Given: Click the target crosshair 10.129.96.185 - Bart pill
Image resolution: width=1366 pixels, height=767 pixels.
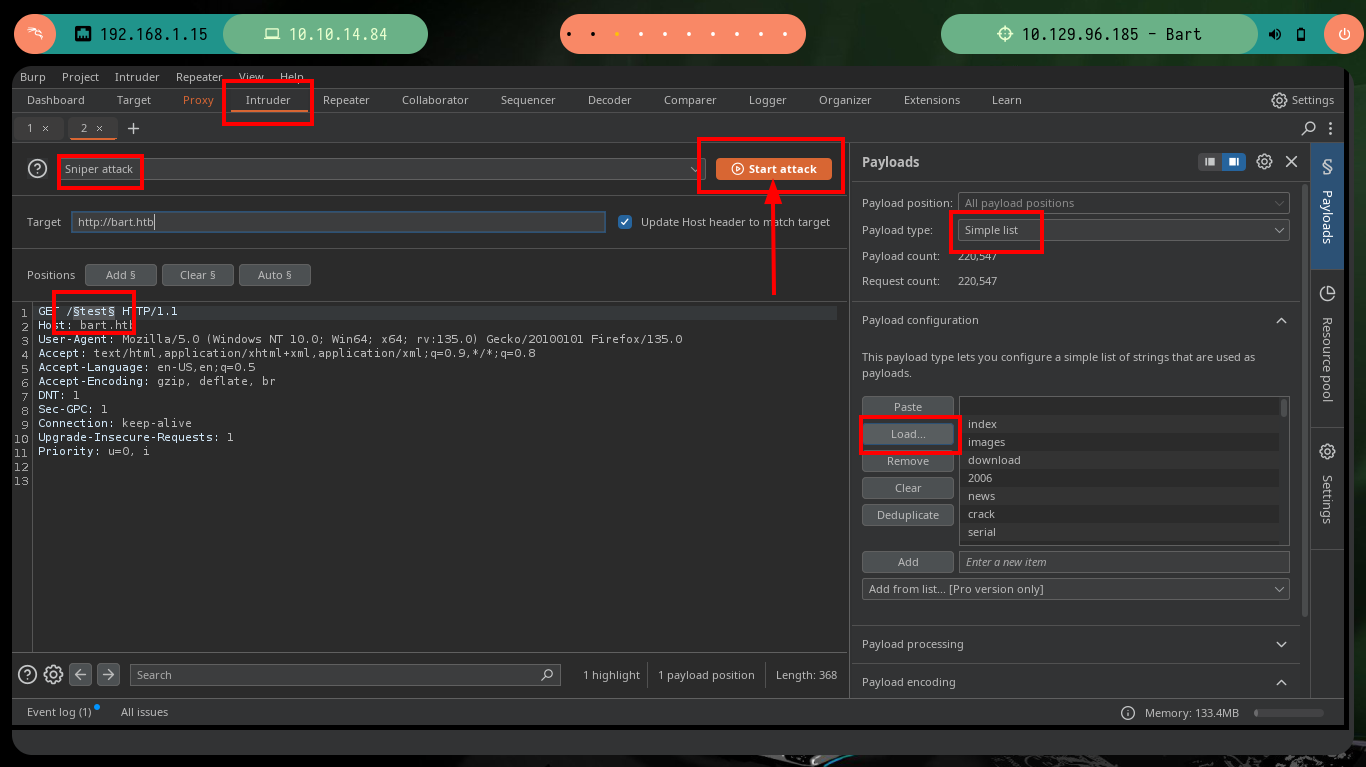Looking at the screenshot, I should [x=1100, y=34].
